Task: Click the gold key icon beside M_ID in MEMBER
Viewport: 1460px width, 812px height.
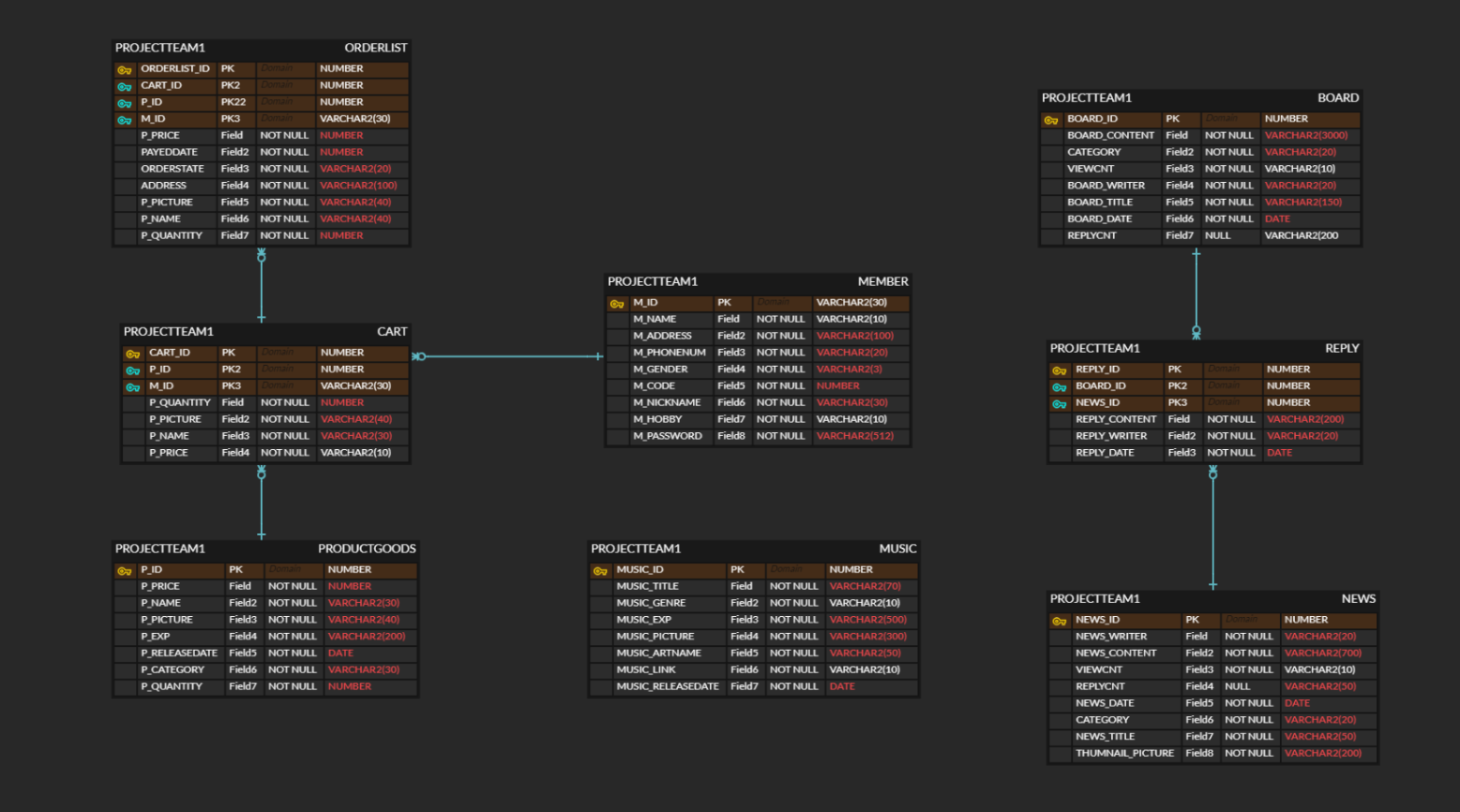Action: (616, 302)
